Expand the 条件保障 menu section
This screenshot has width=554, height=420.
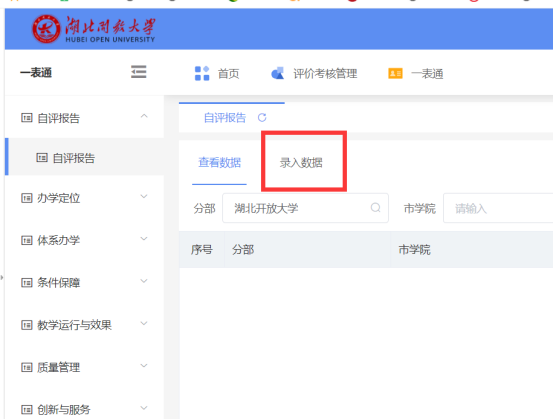click(144, 282)
